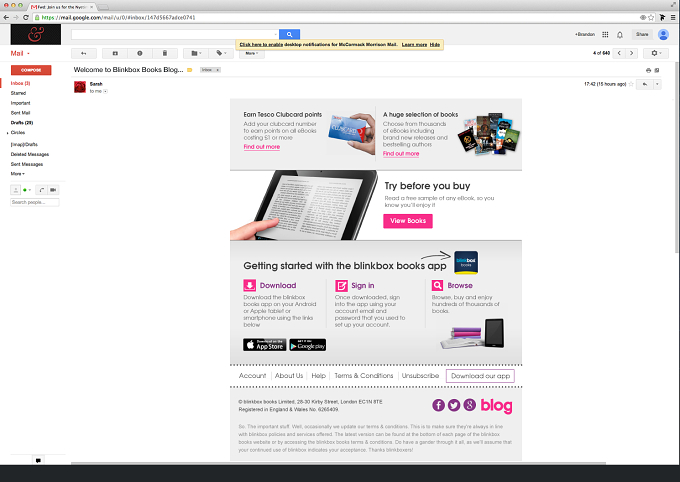Go to the newer conversation

[619, 53]
